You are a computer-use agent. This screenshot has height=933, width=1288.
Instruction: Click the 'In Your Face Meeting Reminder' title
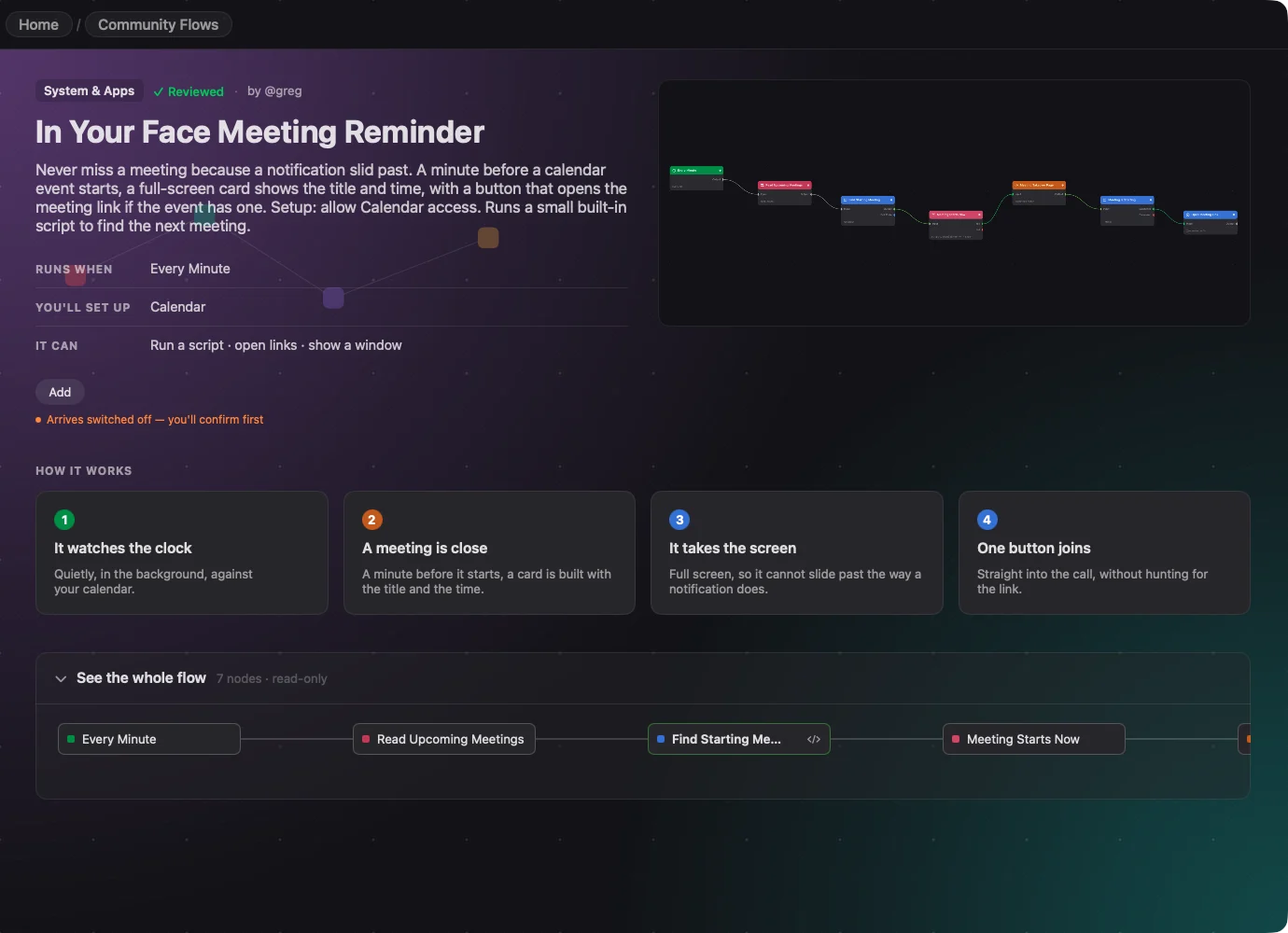pyautogui.click(x=259, y=132)
